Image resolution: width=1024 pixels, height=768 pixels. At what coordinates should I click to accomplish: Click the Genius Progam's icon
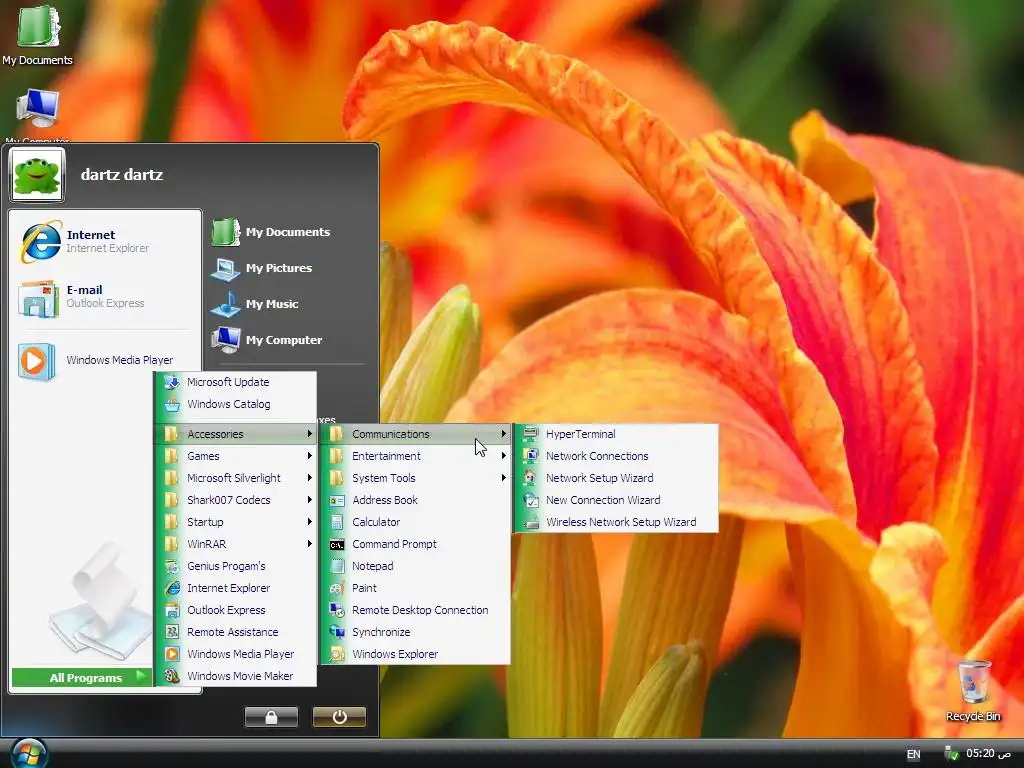tap(172, 566)
